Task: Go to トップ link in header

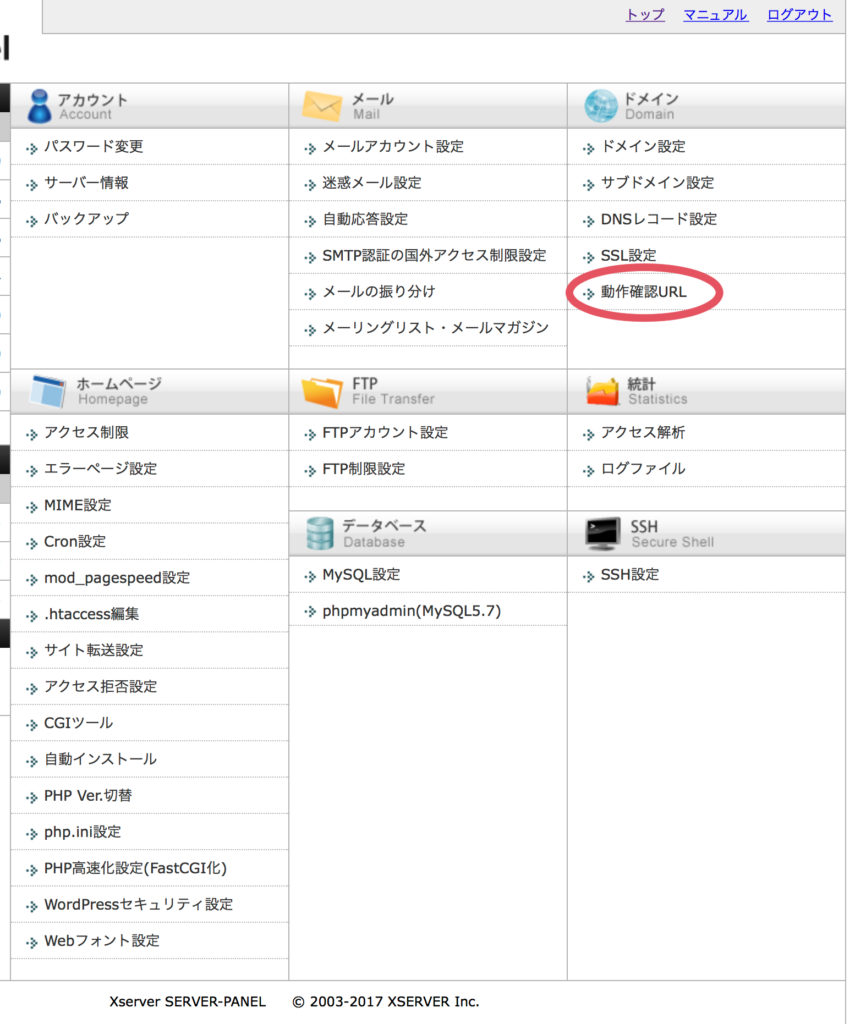Action: pyautogui.click(x=645, y=14)
